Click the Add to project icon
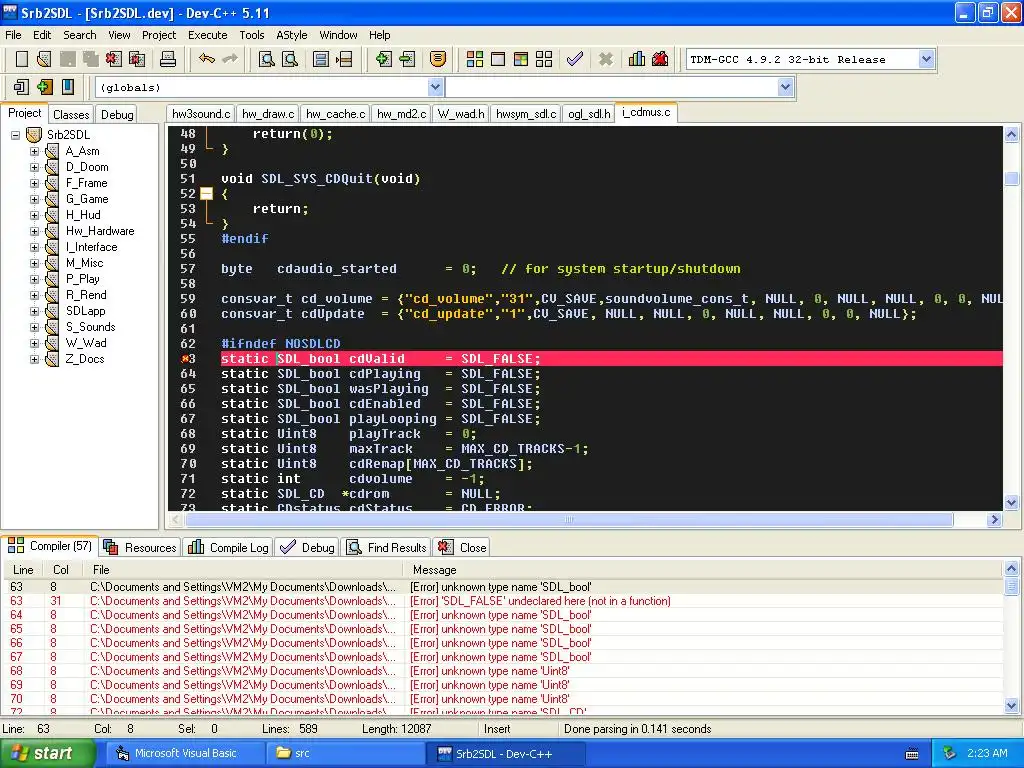 coord(384,59)
